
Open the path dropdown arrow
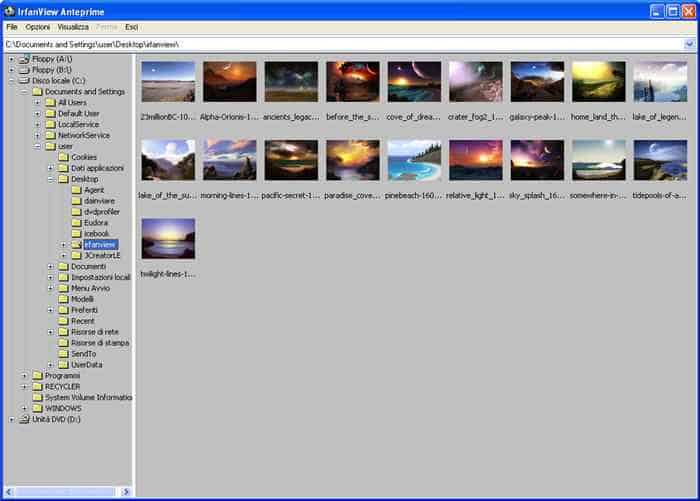click(x=689, y=44)
